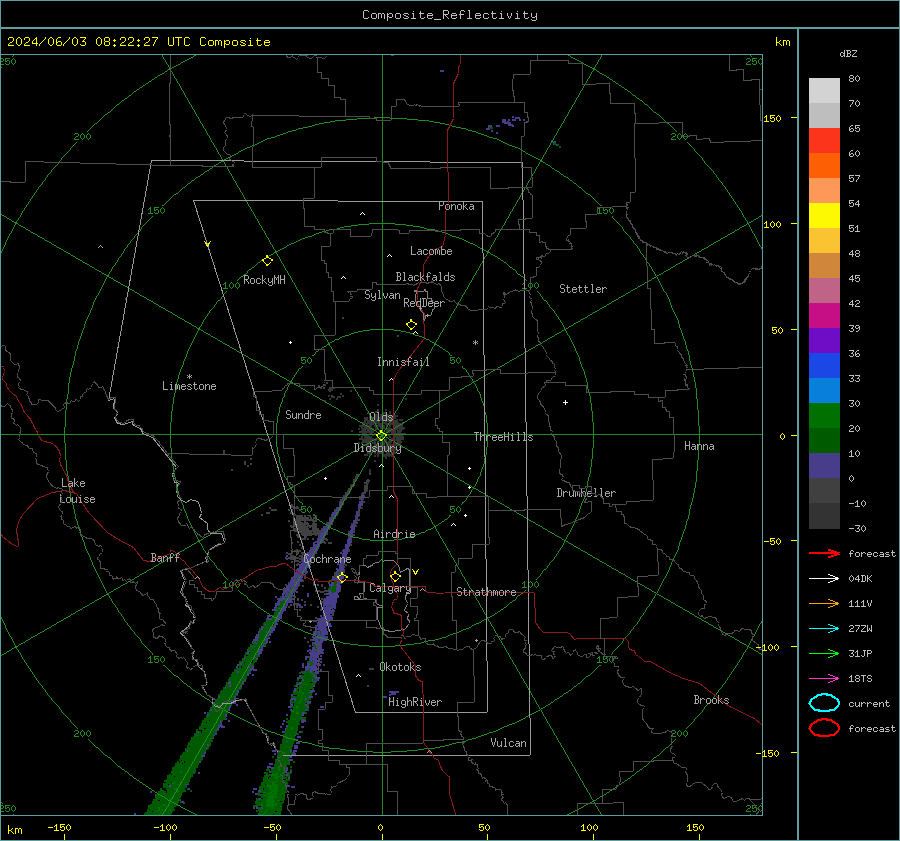Click the gray echo patch northwest of Cochrane
Screen dimensions: 900x841
pos(307,525)
